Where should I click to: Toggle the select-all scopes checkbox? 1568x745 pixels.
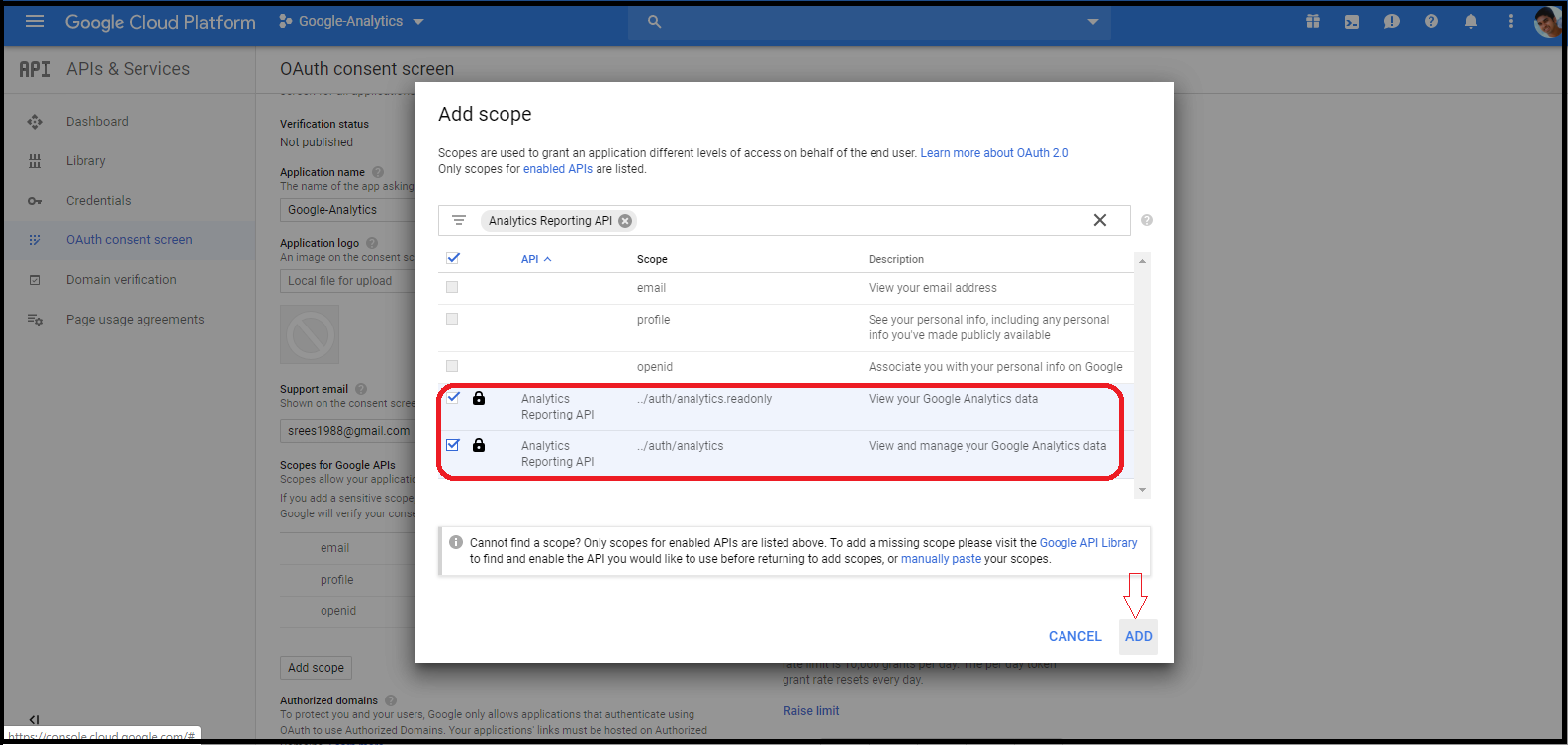[x=453, y=258]
